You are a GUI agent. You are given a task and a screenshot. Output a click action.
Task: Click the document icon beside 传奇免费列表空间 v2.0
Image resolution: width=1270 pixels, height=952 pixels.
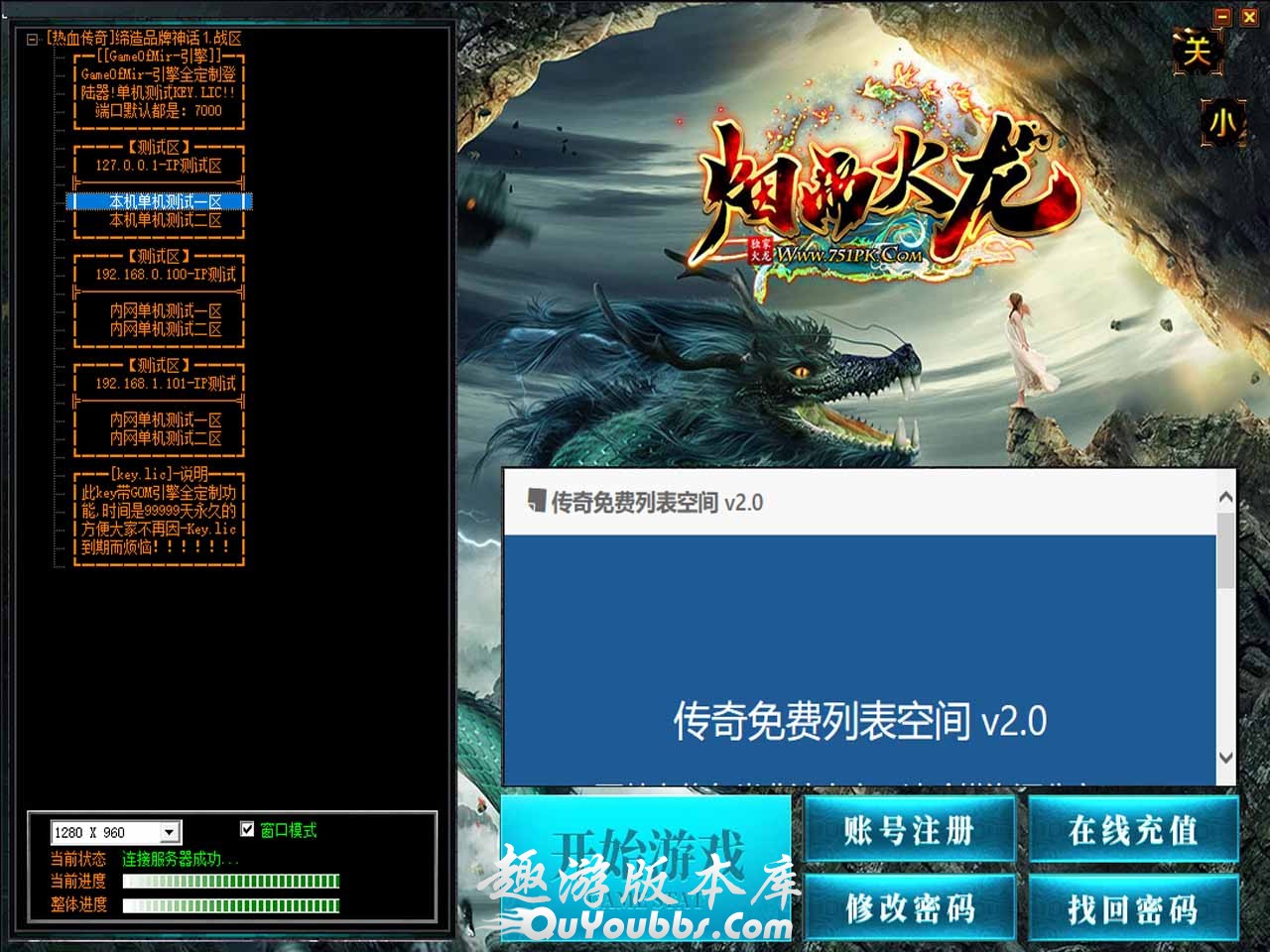pyautogui.click(x=536, y=501)
